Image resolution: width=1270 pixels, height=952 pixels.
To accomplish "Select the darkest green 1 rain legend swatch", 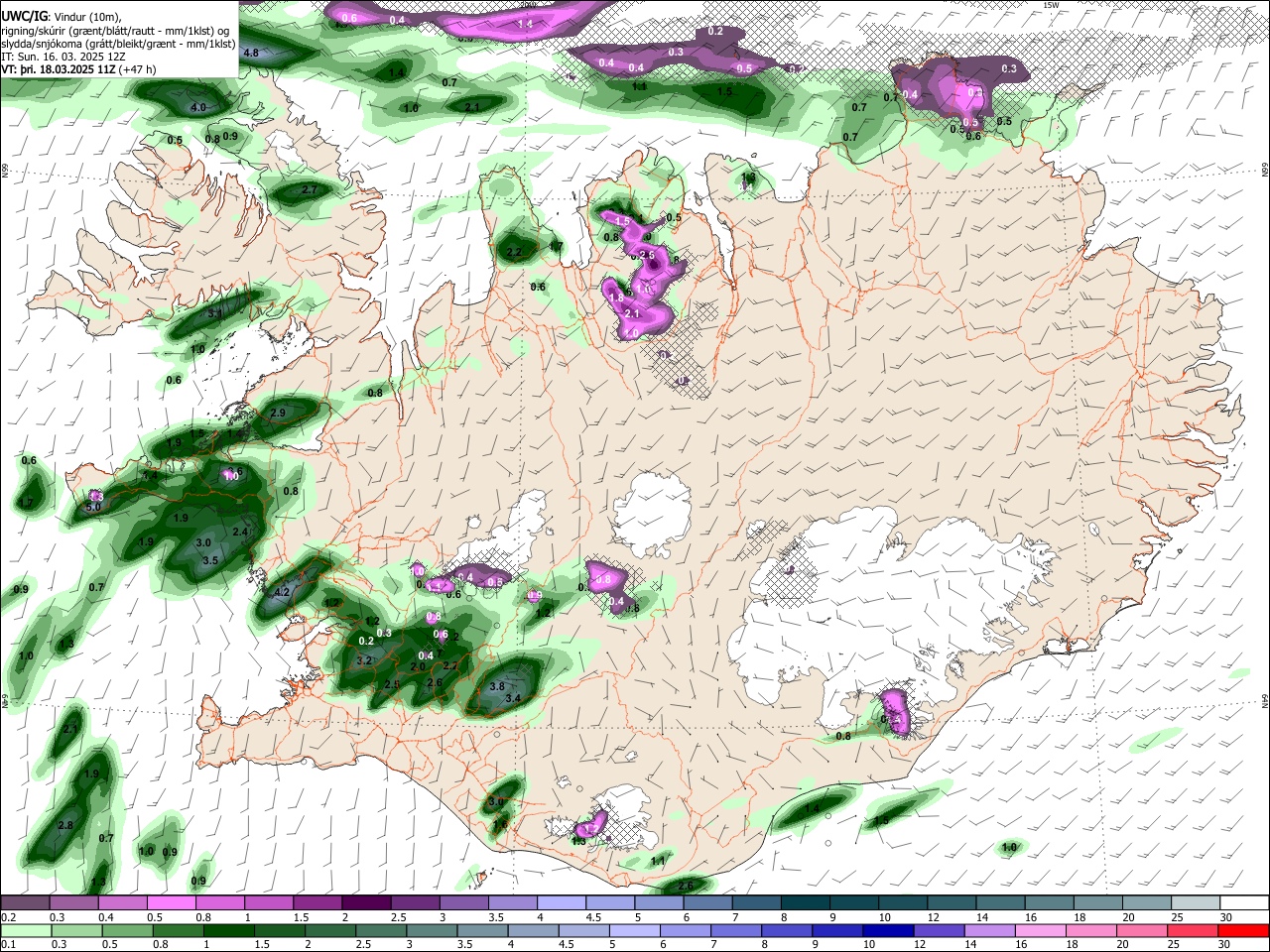I will click(228, 930).
